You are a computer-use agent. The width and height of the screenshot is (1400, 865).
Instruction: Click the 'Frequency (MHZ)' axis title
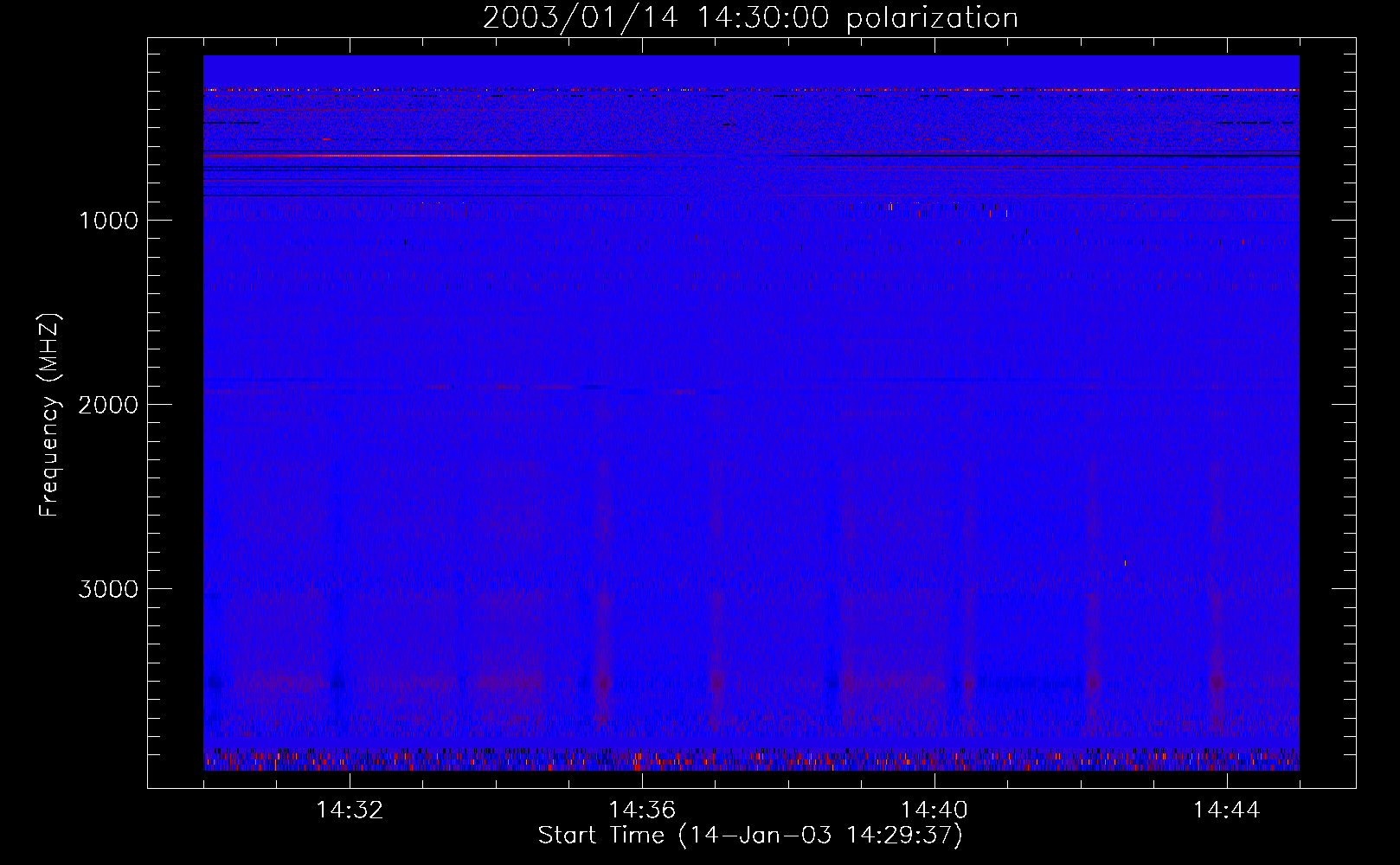(50, 414)
